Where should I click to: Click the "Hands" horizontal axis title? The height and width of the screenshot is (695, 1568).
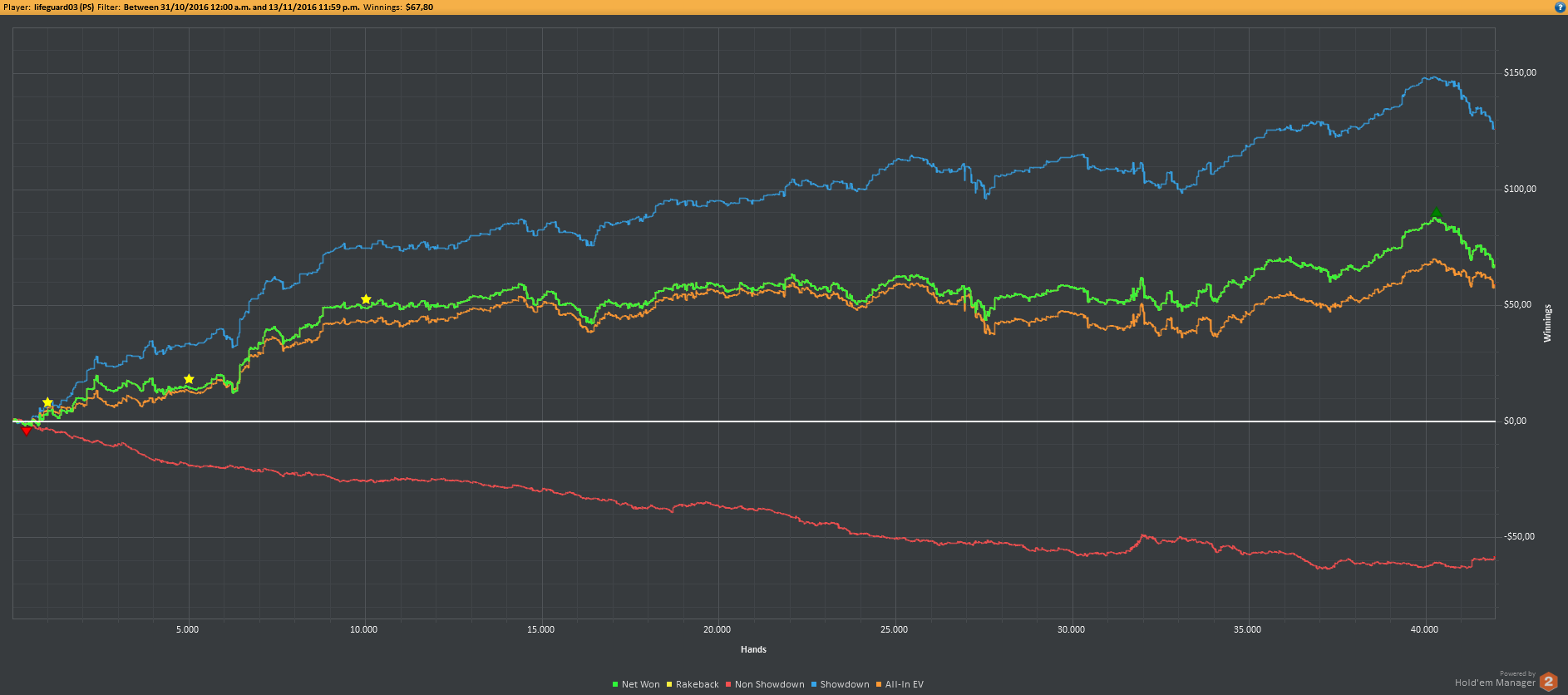(x=753, y=650)
